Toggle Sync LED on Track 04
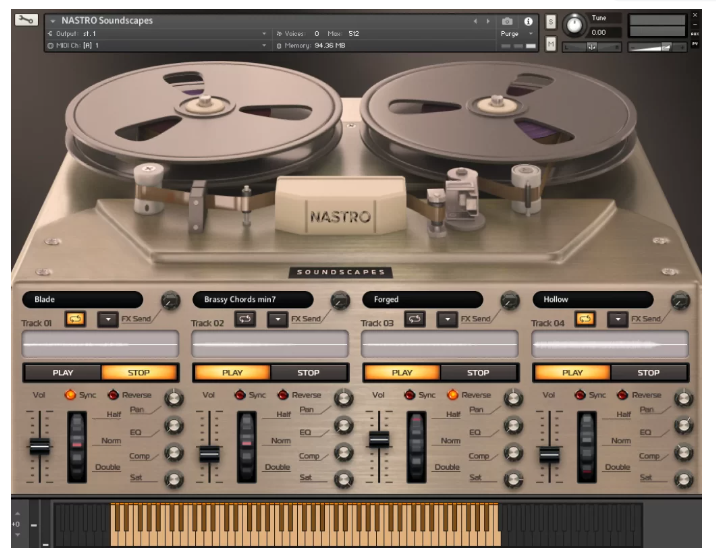The image size is (716, 556). pyautogui.click(x=580, y=395)
